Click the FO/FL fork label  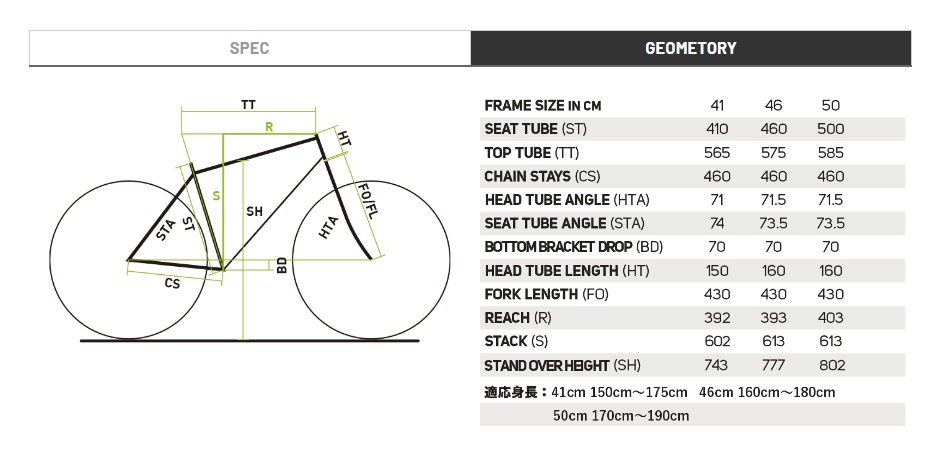(x=366, y=201)
